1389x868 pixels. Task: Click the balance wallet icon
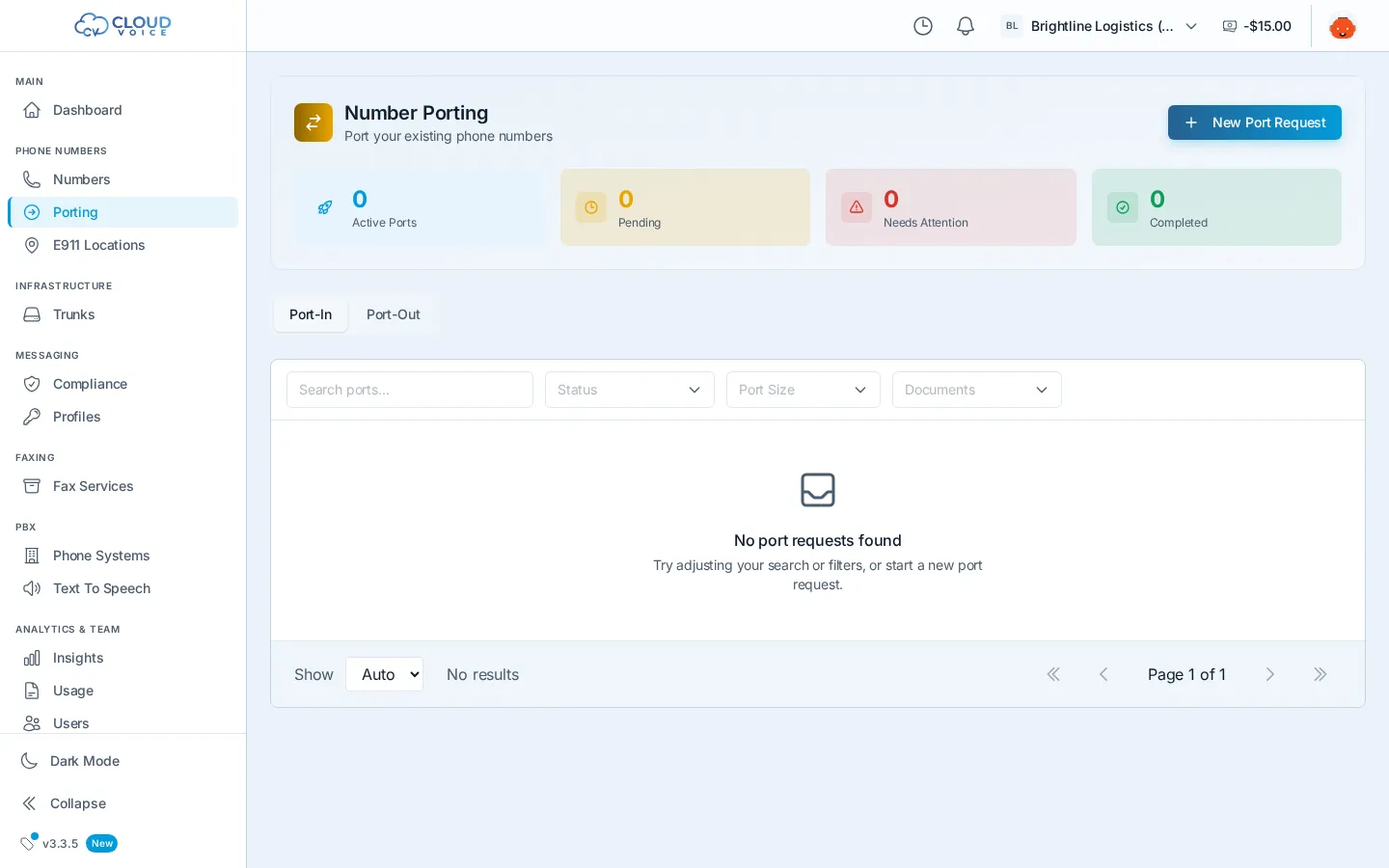tap(1230, 26)
